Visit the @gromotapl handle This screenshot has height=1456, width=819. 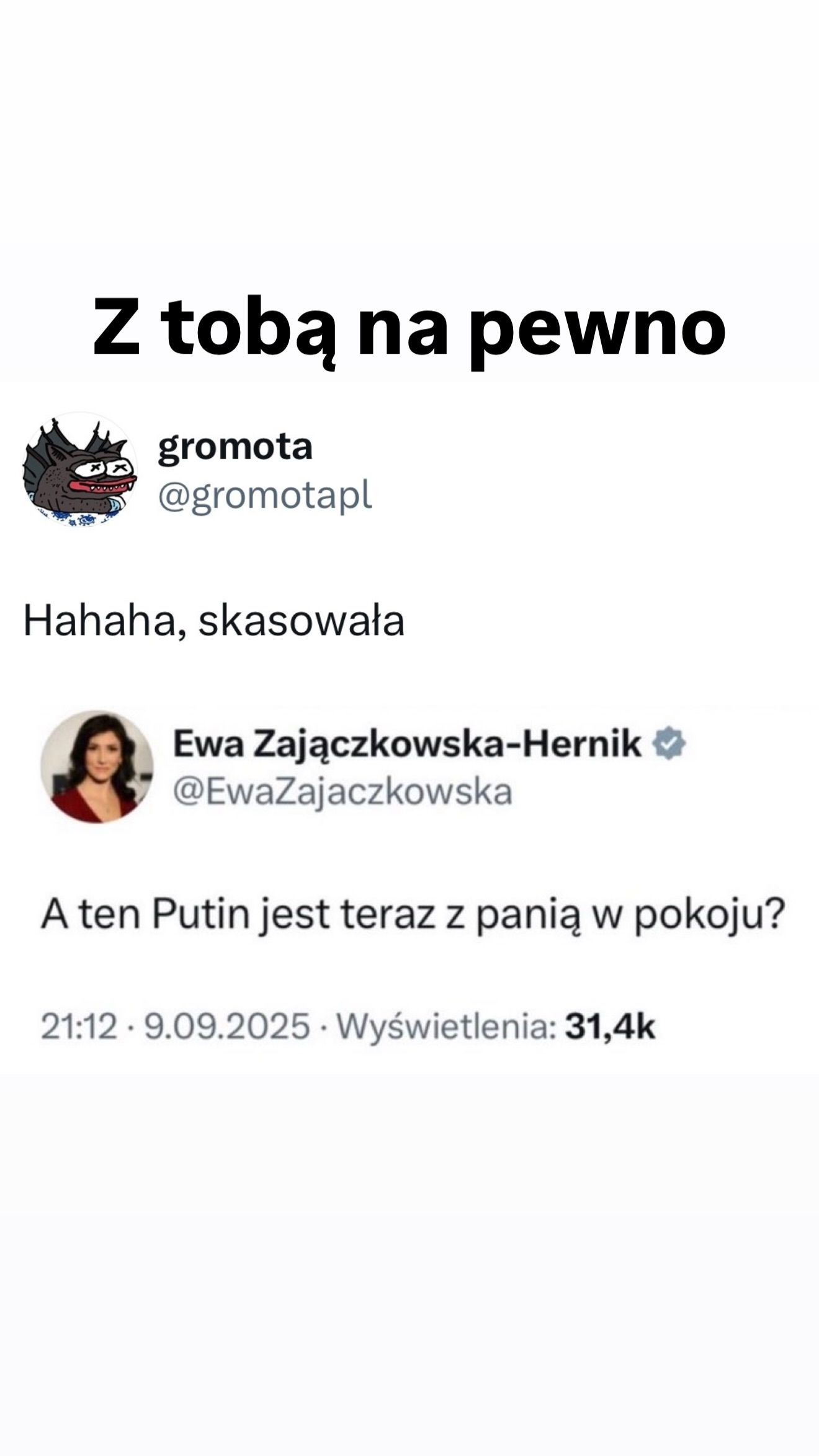click(x=265, y=497)
